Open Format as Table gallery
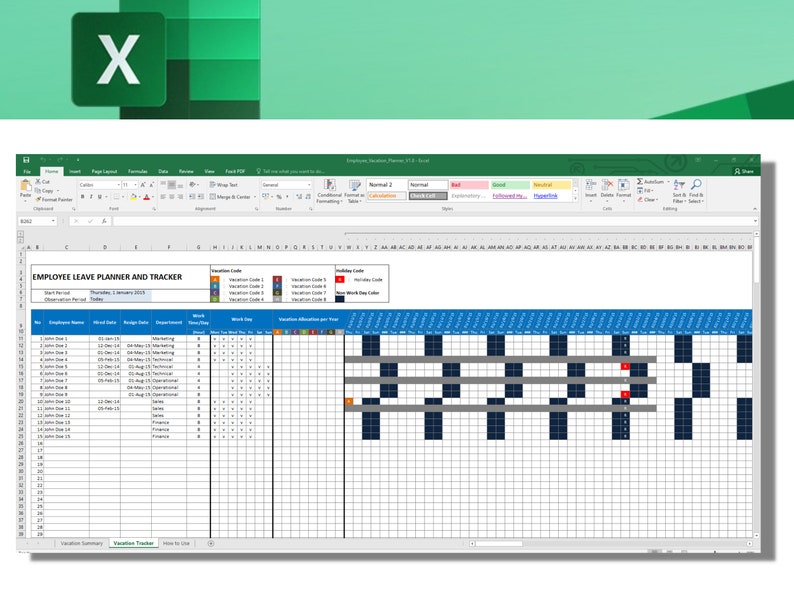Image resolution: width=794 pixels, height=596 pixels. click(x=354, y=191)
